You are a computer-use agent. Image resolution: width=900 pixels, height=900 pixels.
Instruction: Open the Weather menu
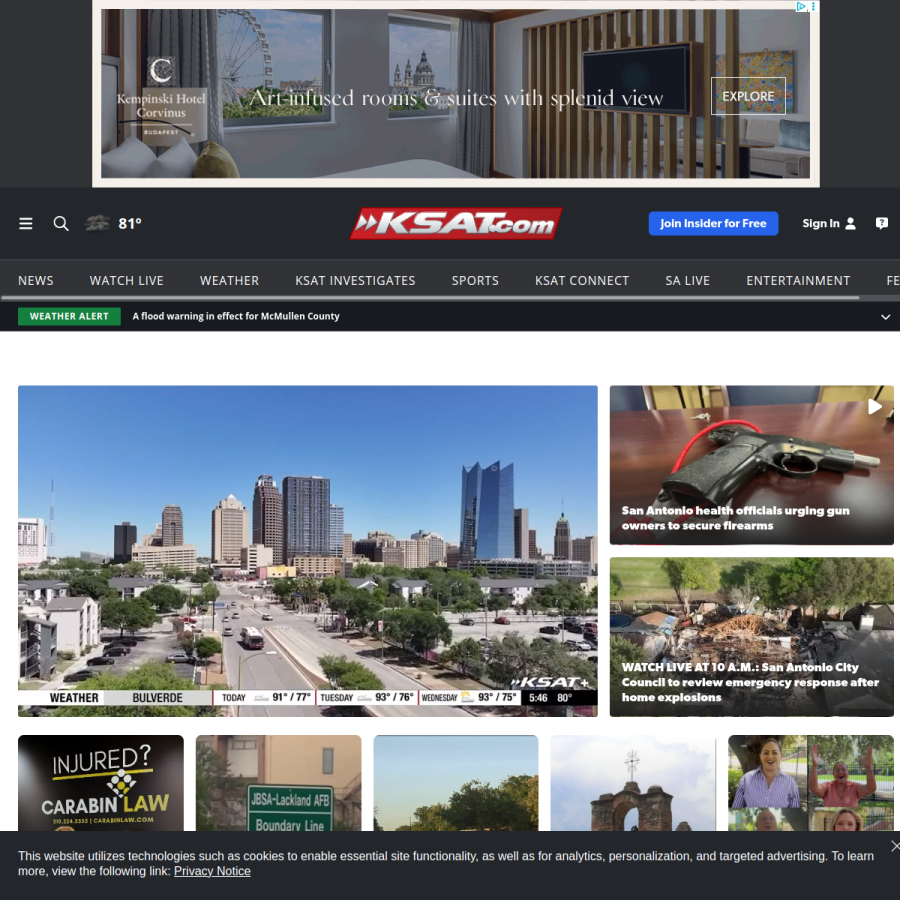pos(229,281)
